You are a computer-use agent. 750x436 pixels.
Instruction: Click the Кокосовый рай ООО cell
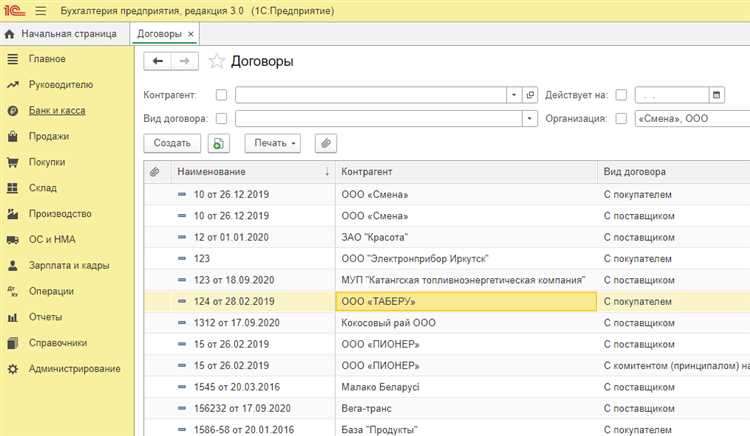click(x=466, y=323)
